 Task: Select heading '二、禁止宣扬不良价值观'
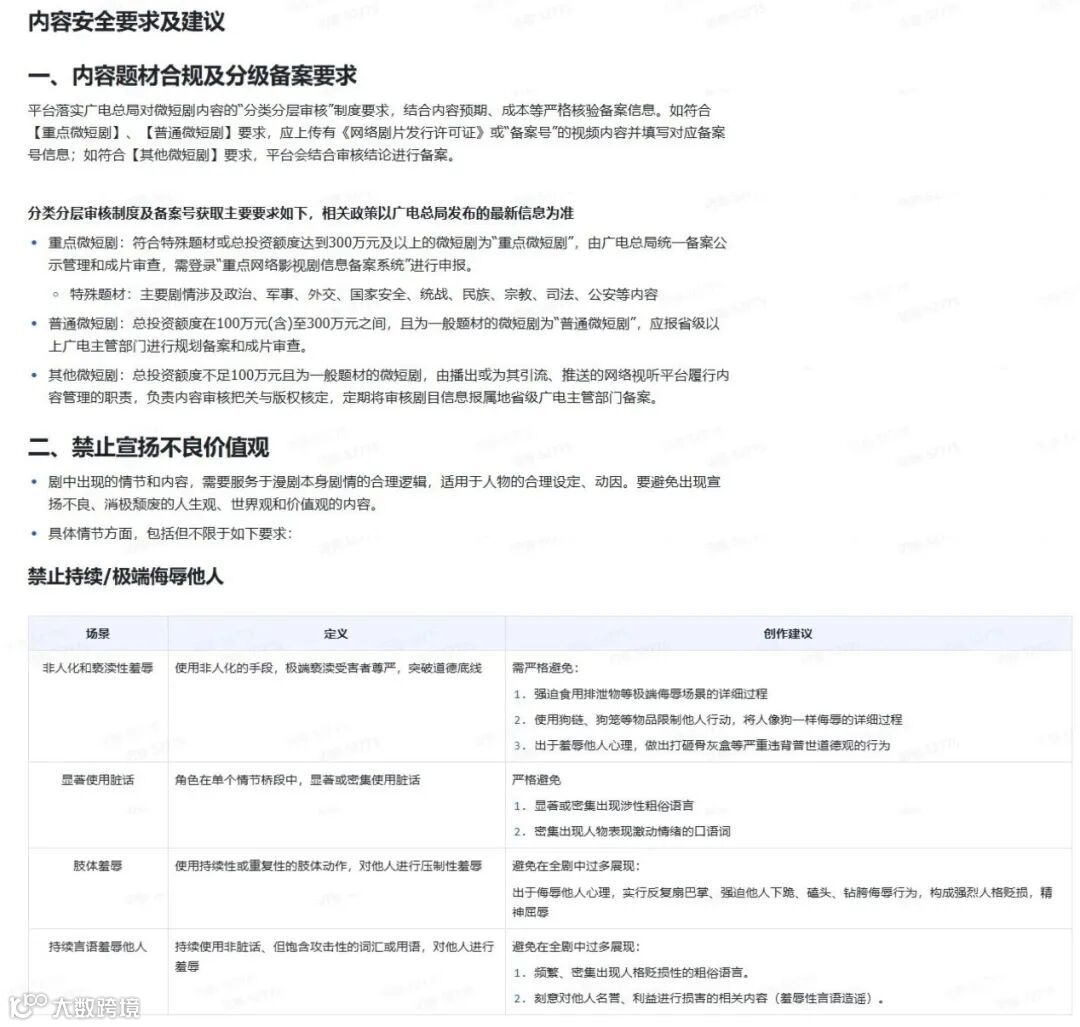coord(148,448)
